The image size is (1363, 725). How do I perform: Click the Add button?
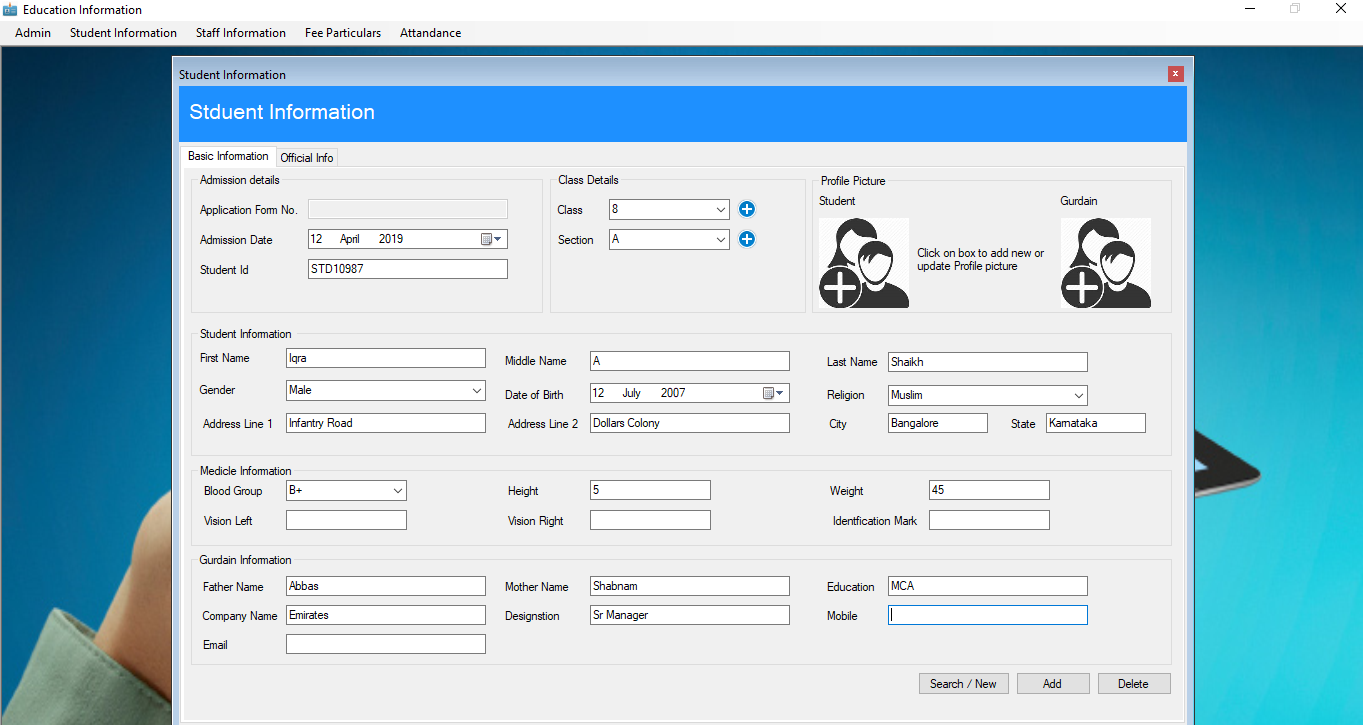[x=1053, y=684]
